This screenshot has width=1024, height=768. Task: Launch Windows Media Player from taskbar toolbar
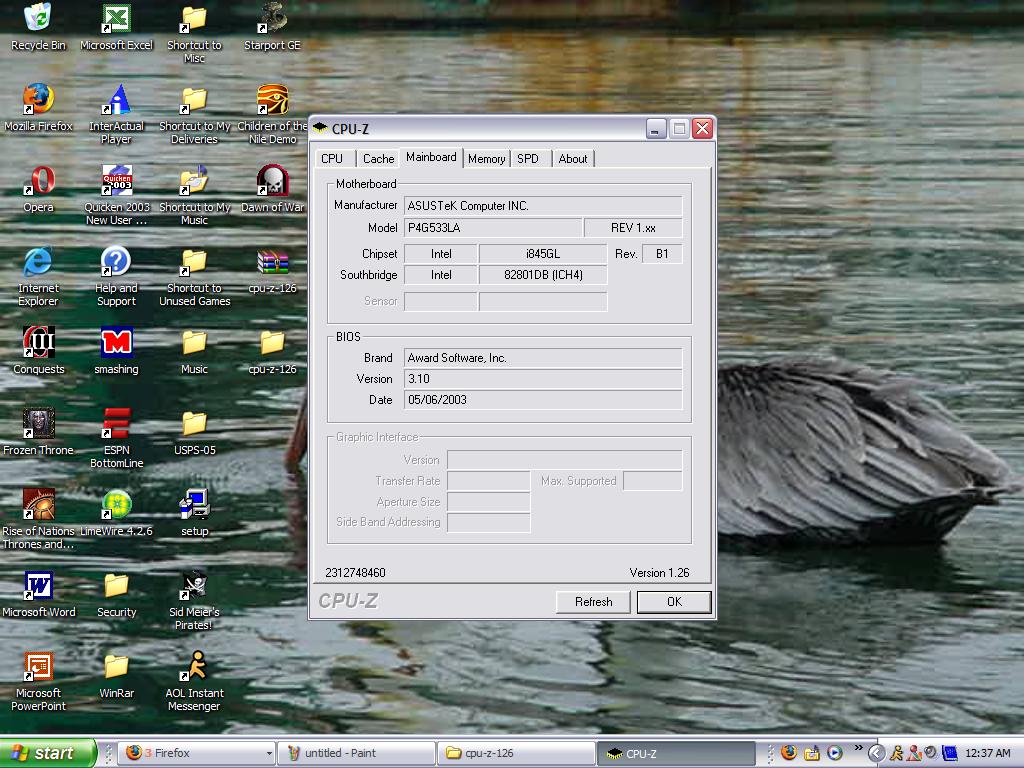click(835, 753)
